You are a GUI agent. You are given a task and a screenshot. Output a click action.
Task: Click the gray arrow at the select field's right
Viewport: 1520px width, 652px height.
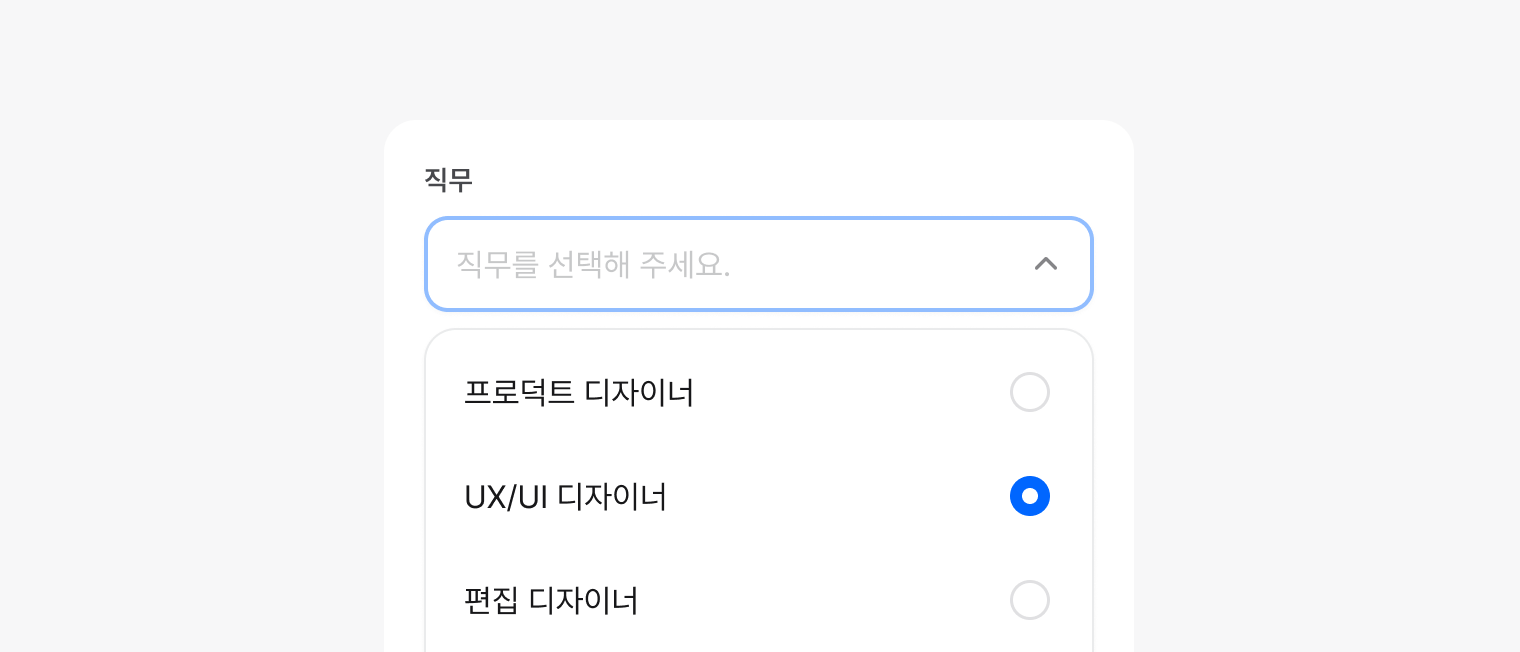coord(1045,264)
